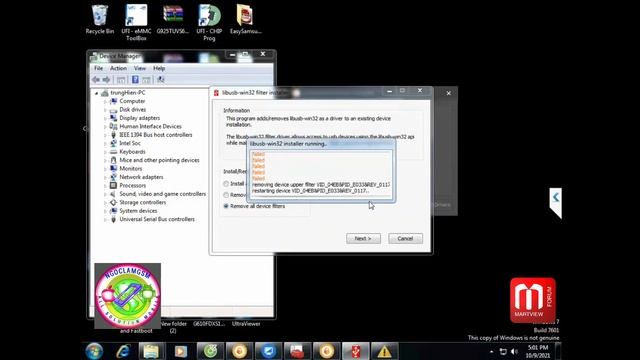
Task: Click the 'New folder (2)' desktop label
Action: (173, 327)
